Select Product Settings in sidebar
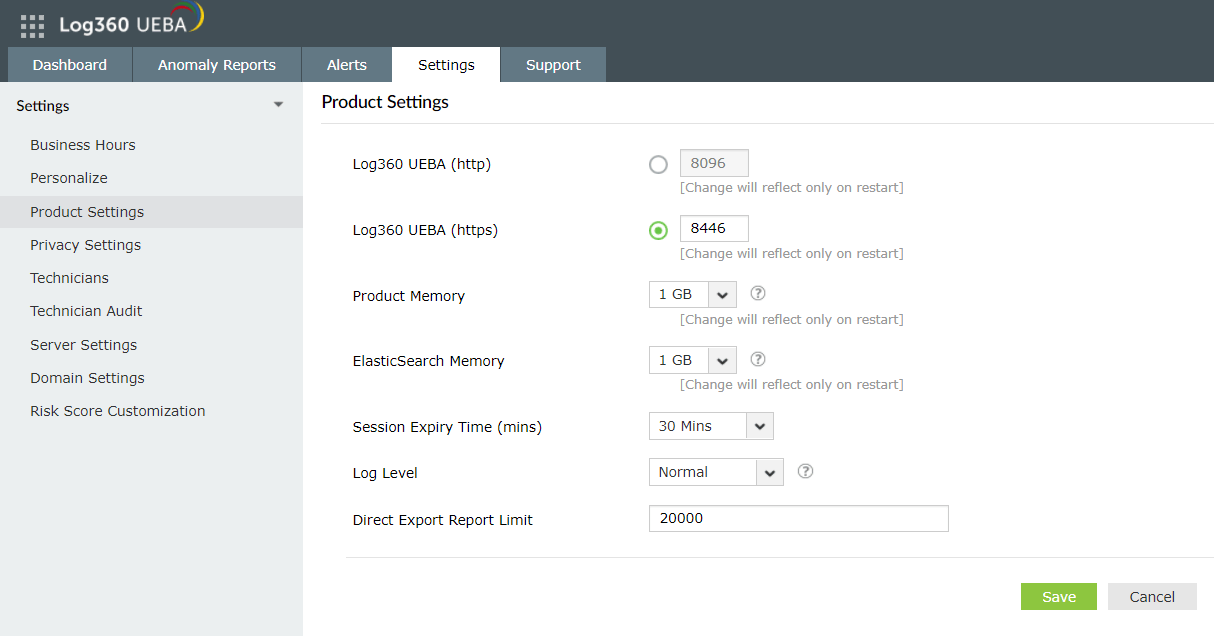 (151, 212)
